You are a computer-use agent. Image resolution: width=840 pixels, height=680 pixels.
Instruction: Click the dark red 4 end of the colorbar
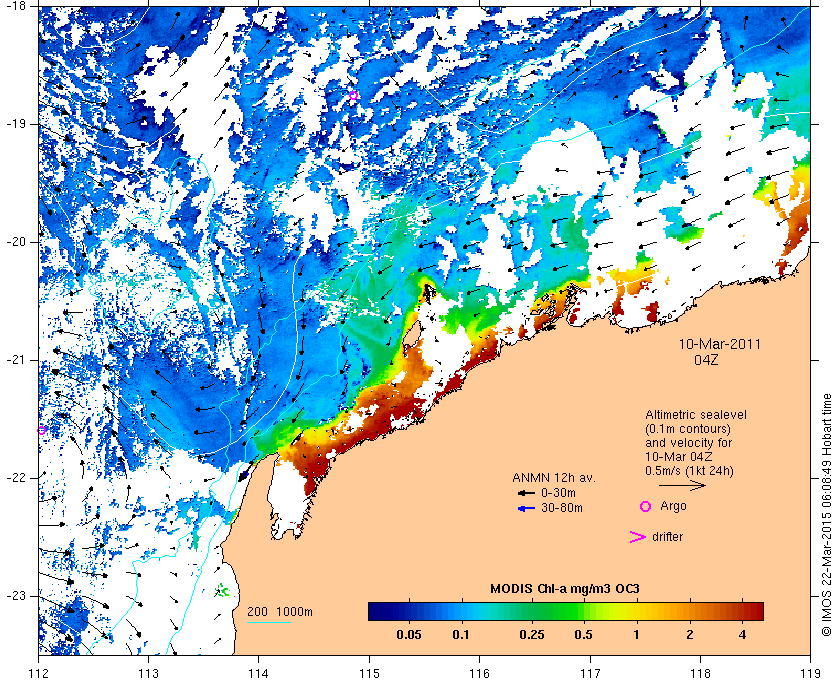pyautogui.click(x=753, y=611)
